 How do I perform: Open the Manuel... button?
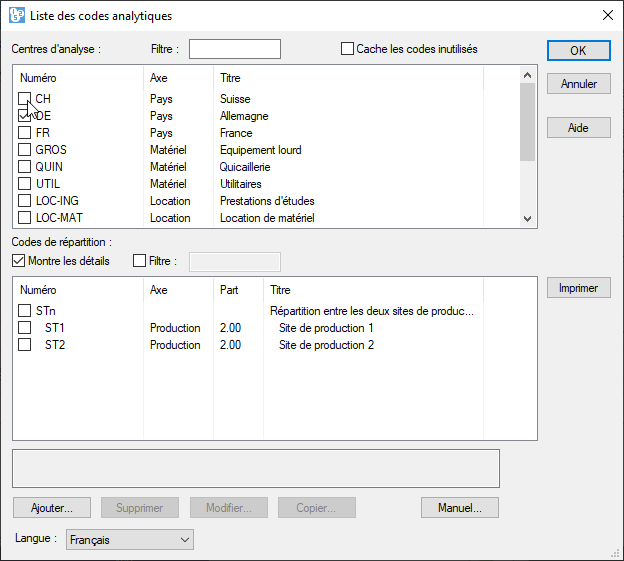tap(460, 508)
